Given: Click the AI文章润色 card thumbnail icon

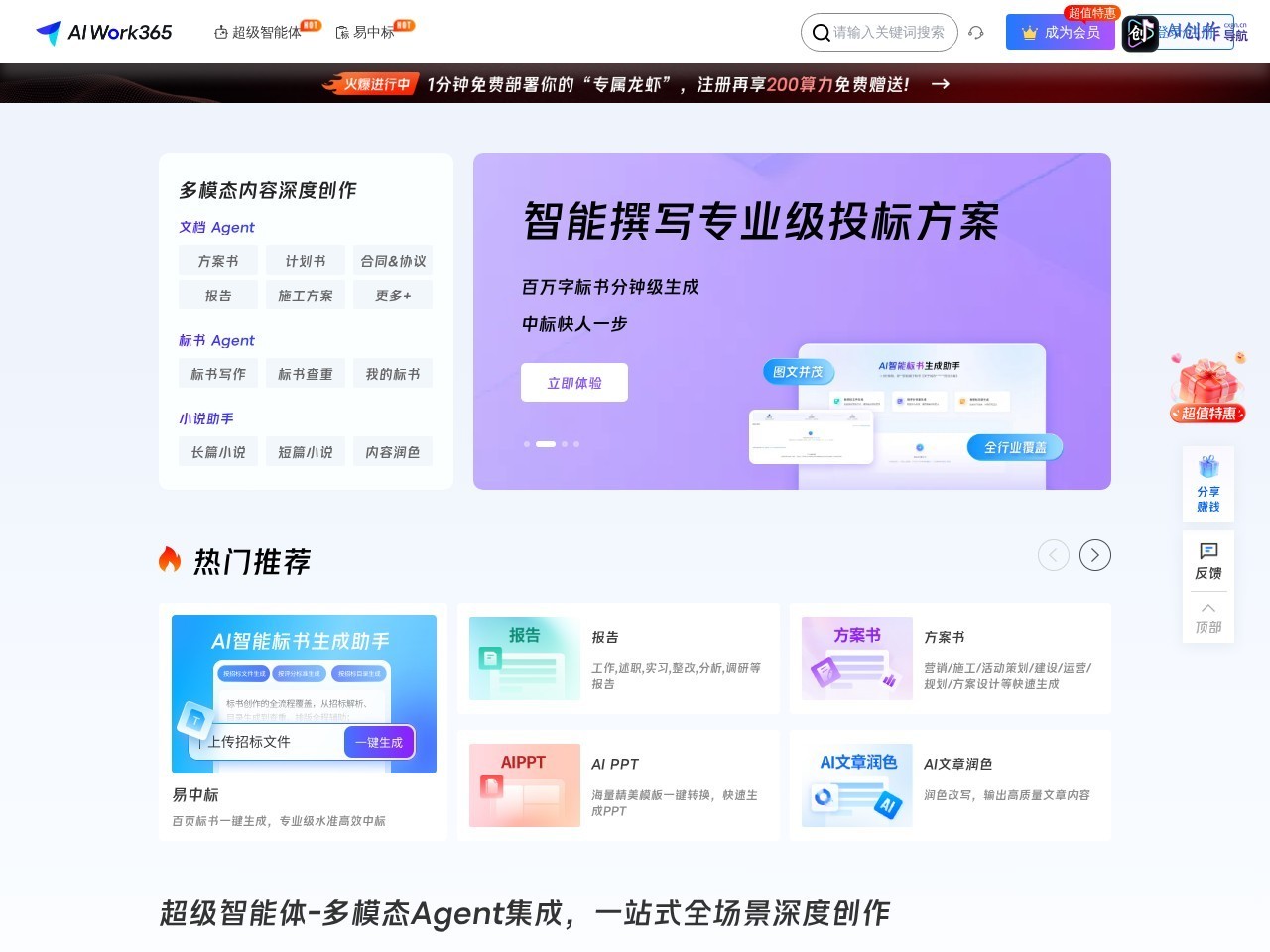Looking at the screenshot, I should pyautogui.click(x=857, y=785).
